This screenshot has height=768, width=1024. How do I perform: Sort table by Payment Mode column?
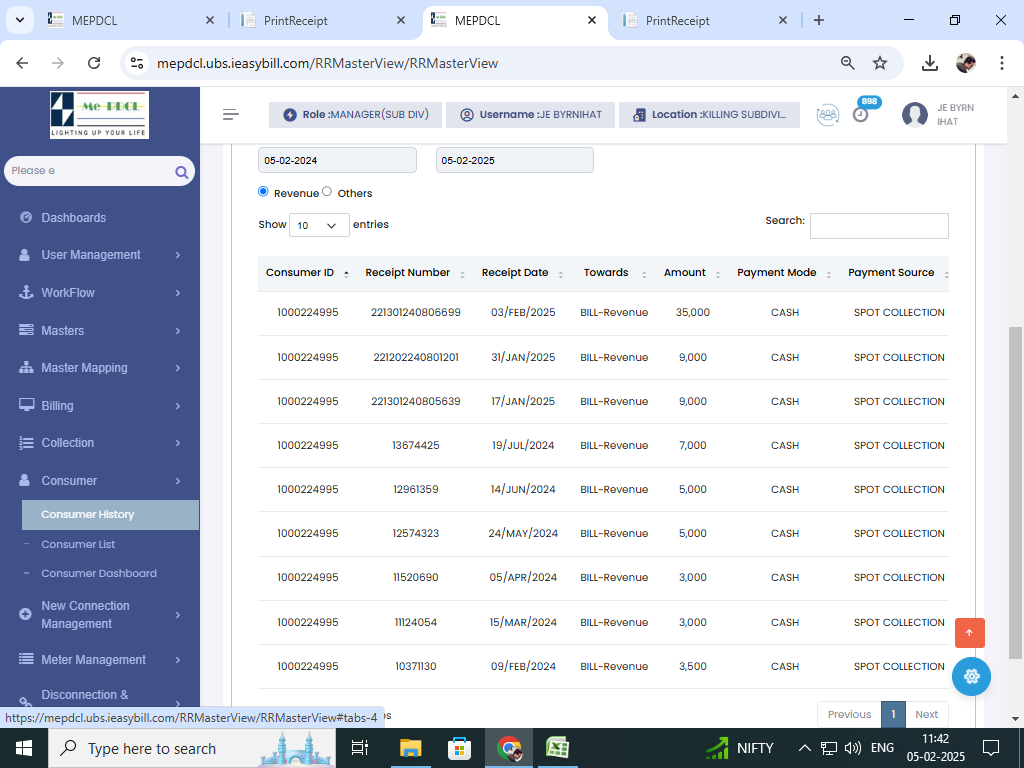(x=784, y=273)
